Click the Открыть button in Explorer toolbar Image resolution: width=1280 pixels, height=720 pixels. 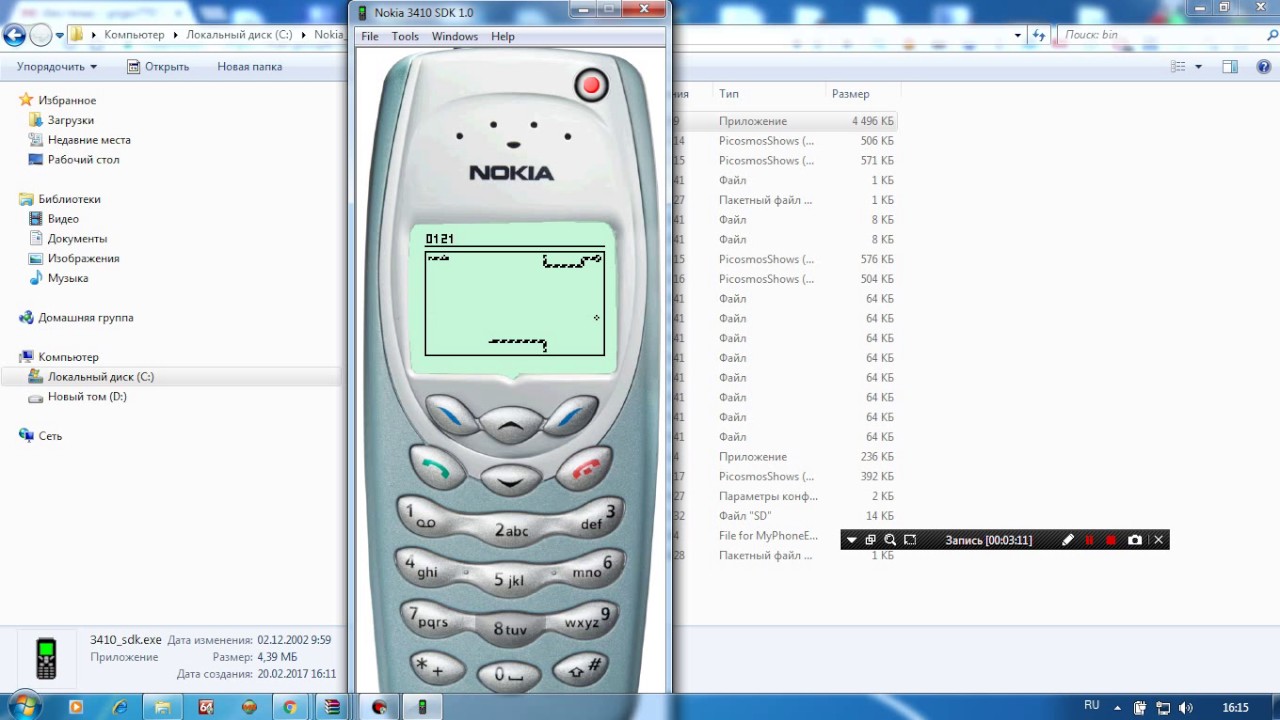coord(158,67)
